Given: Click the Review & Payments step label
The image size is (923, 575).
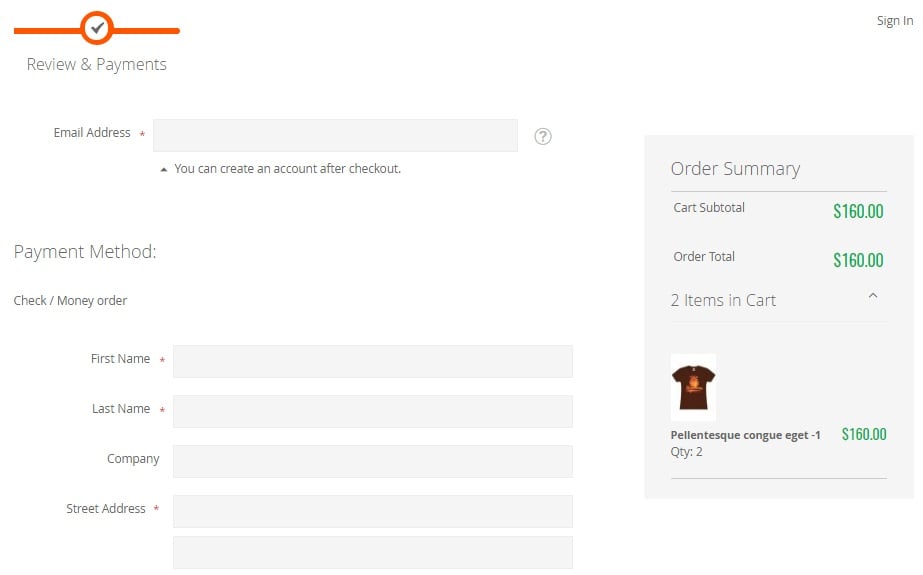Looking at the screenshot, I should (97, 64).
